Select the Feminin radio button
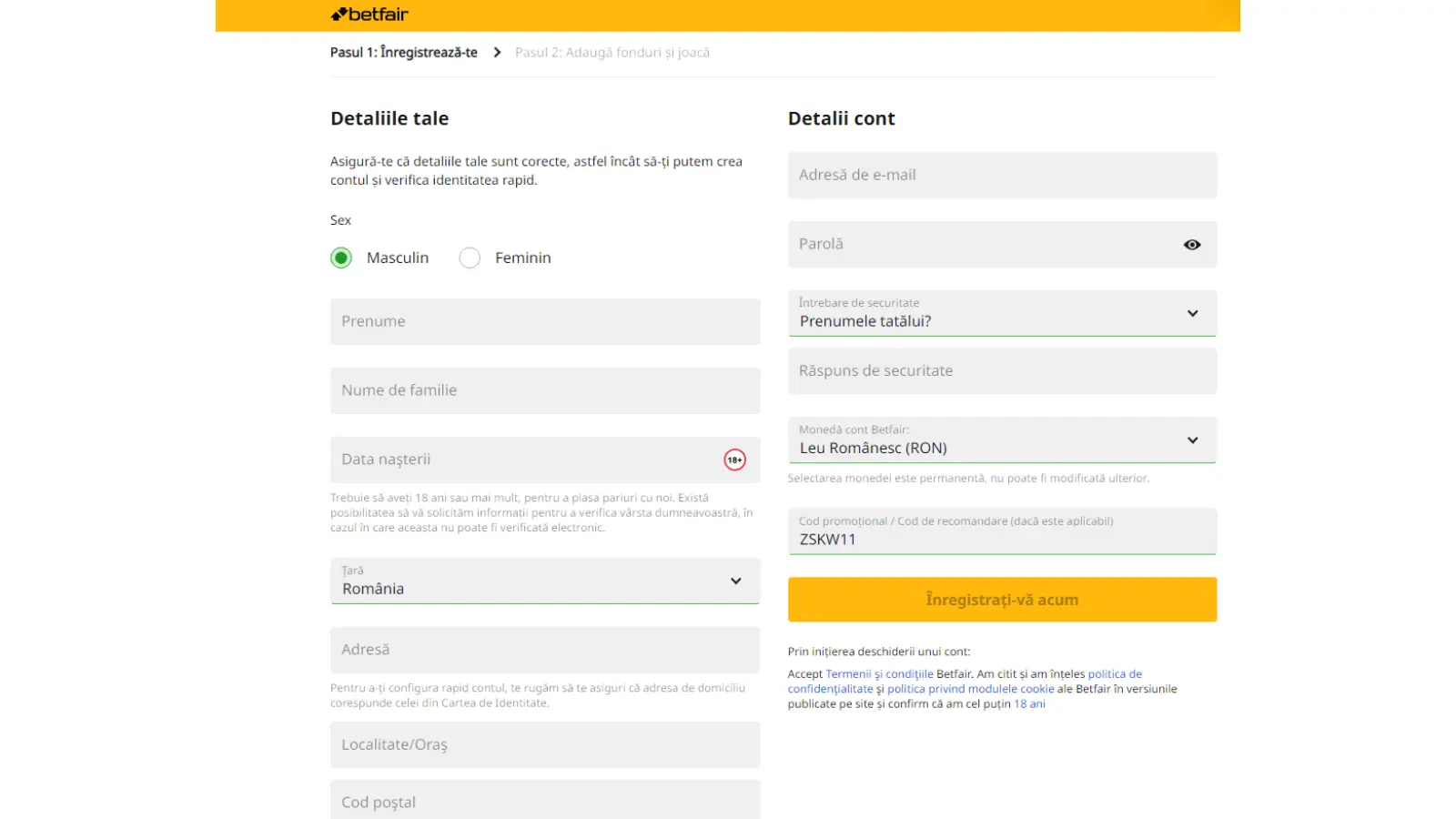 pos(470,258)
